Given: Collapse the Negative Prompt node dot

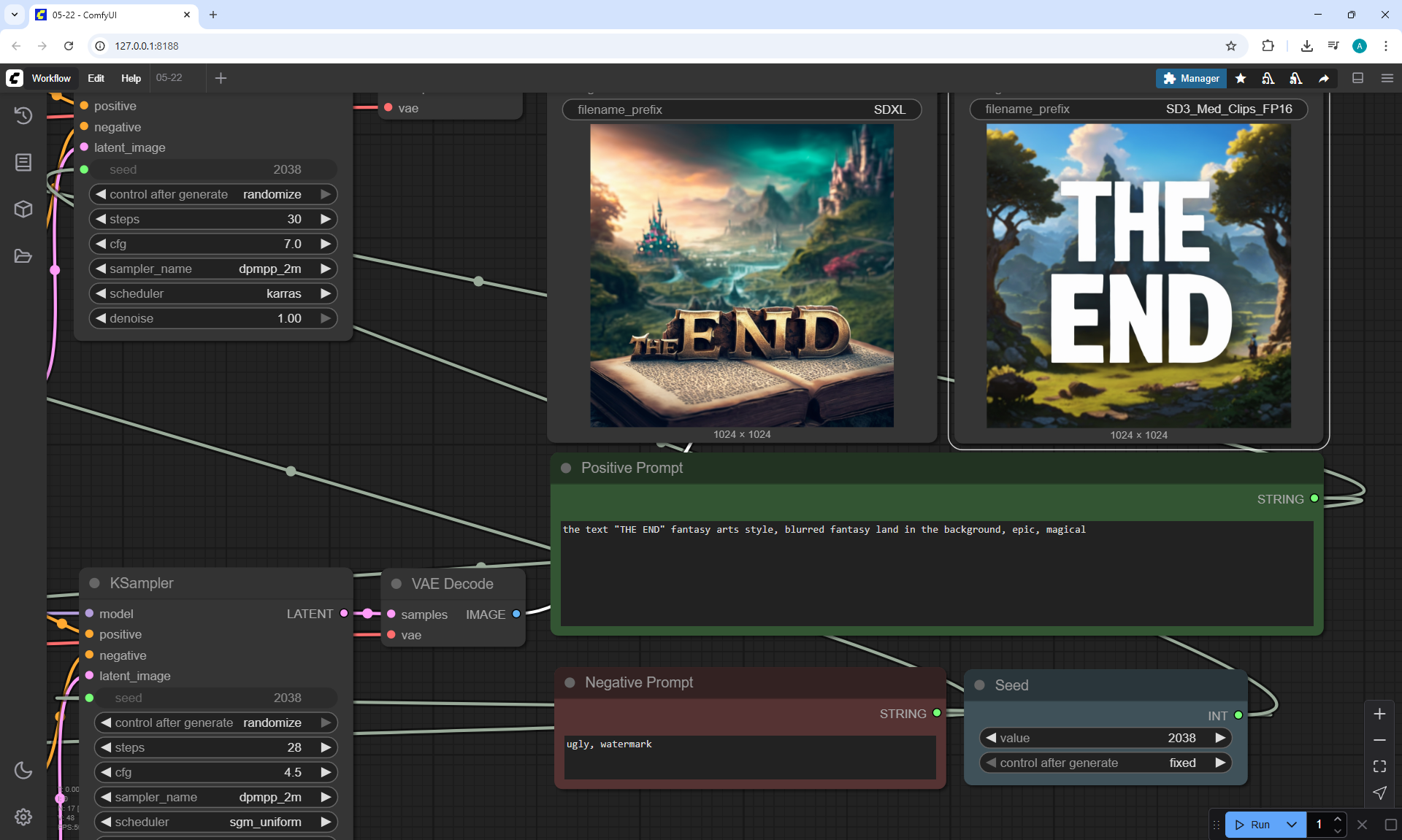Looking at the screenshot, I should click(x=570, y=682).
